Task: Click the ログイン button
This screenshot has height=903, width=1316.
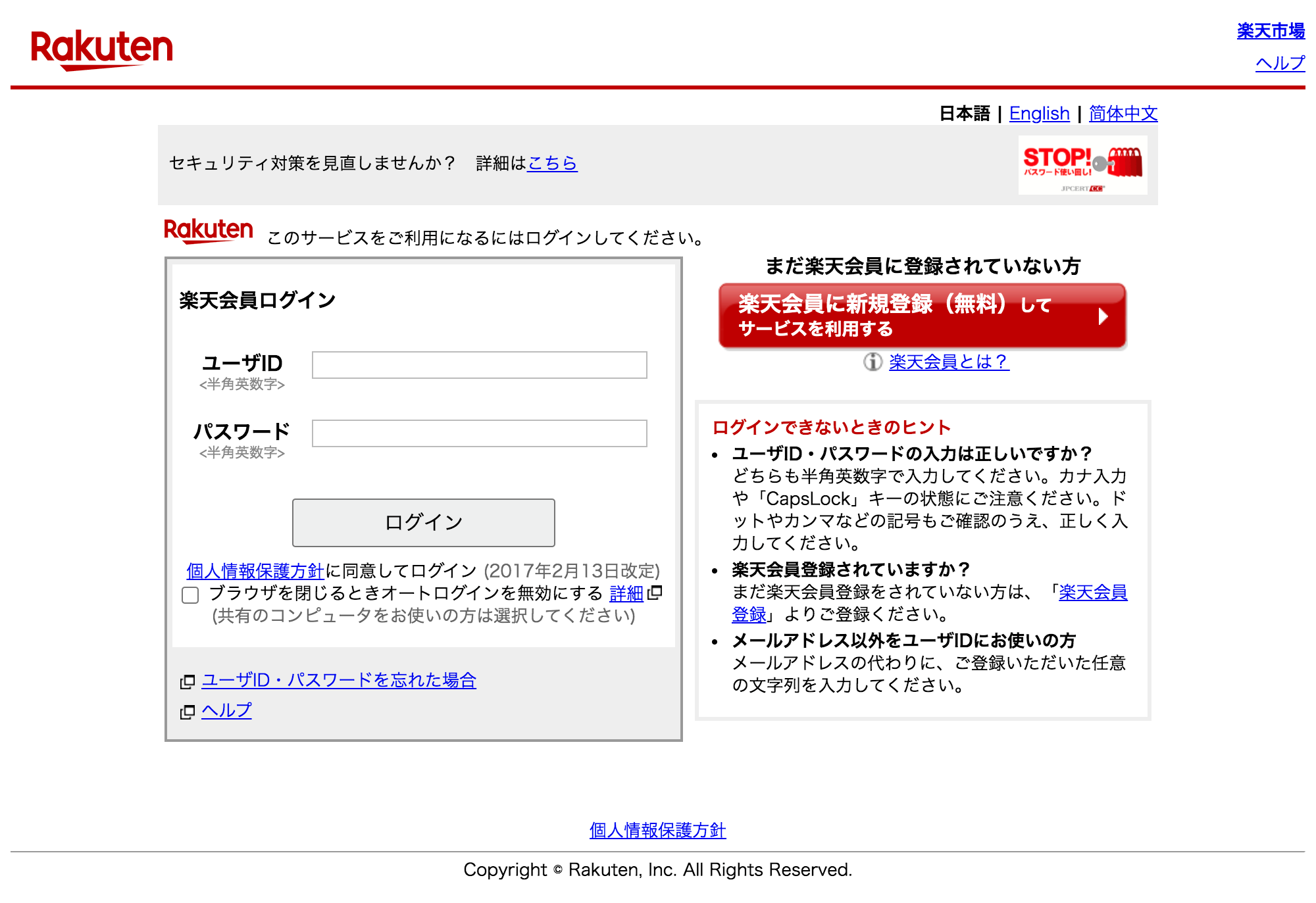Action: click(x=423, y=522)
